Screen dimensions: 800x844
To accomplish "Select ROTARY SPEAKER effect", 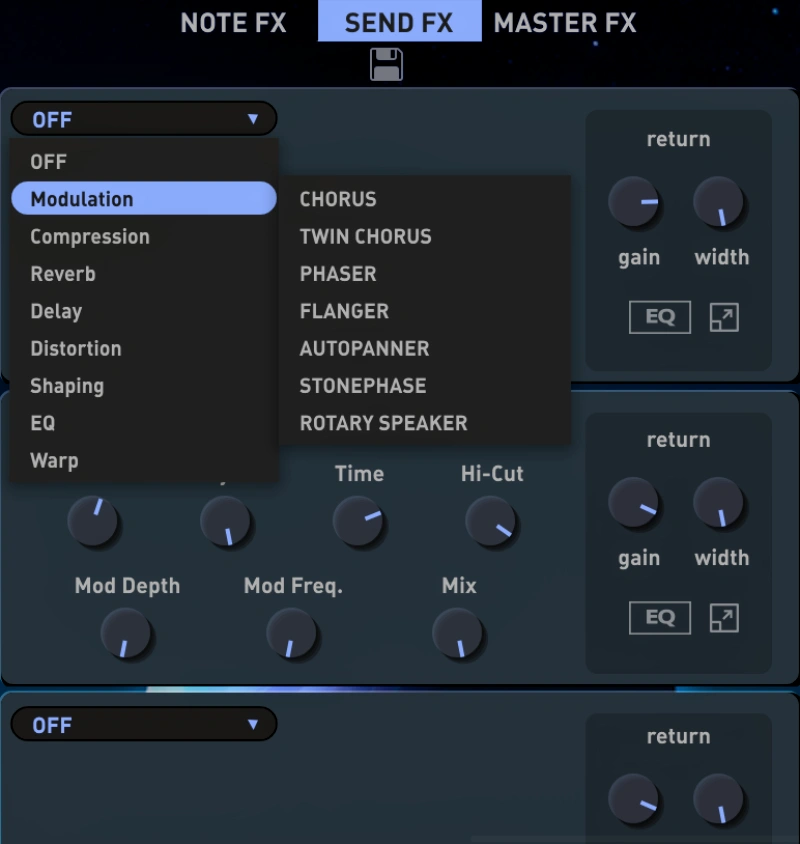I will tap(383, 423).
